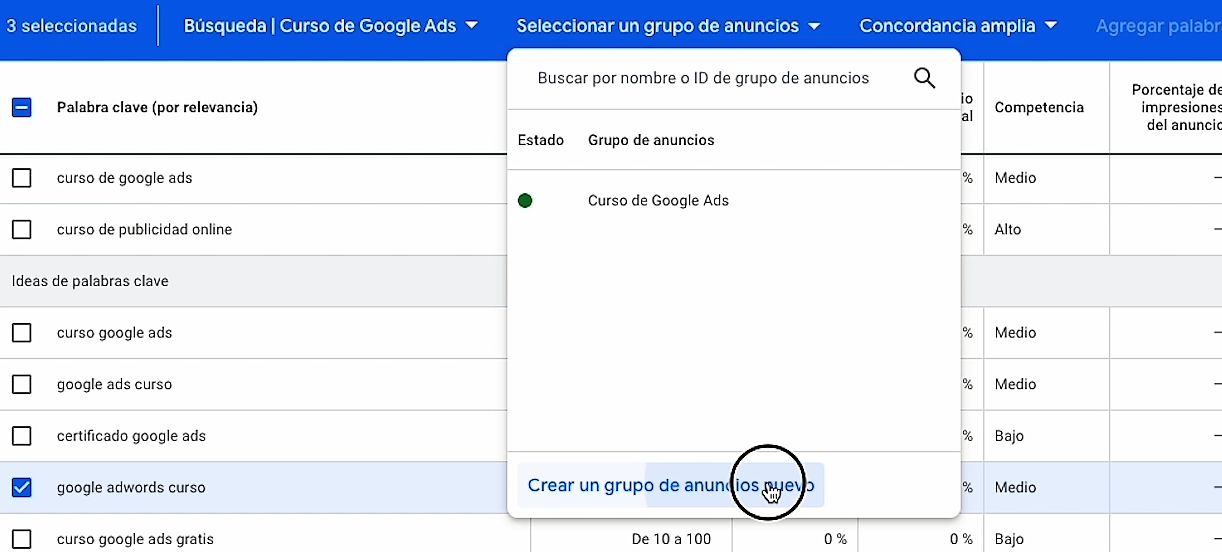The height and width of the screenshot is (552, 1222).
Task: Check the 'certificado google ads' keyword box
Action: click(x=21, y=436)
